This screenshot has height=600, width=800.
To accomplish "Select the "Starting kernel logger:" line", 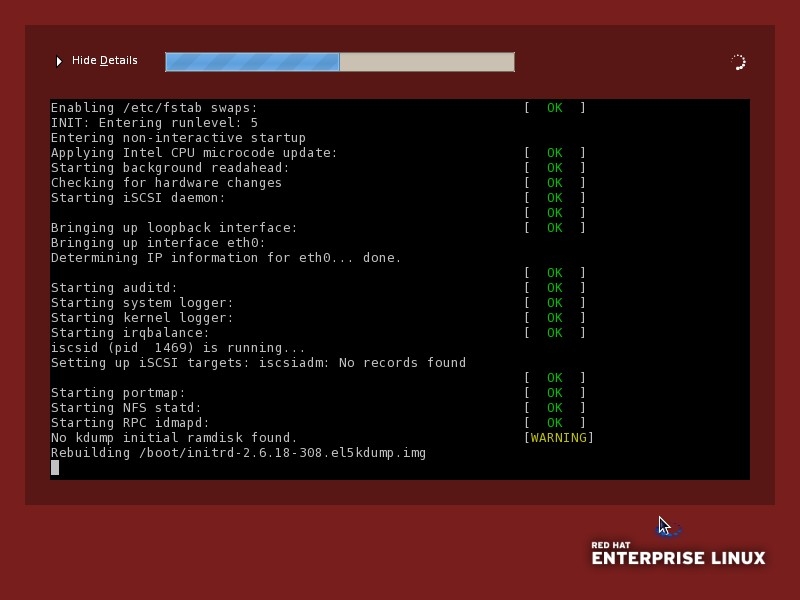I will pos(142,318).
